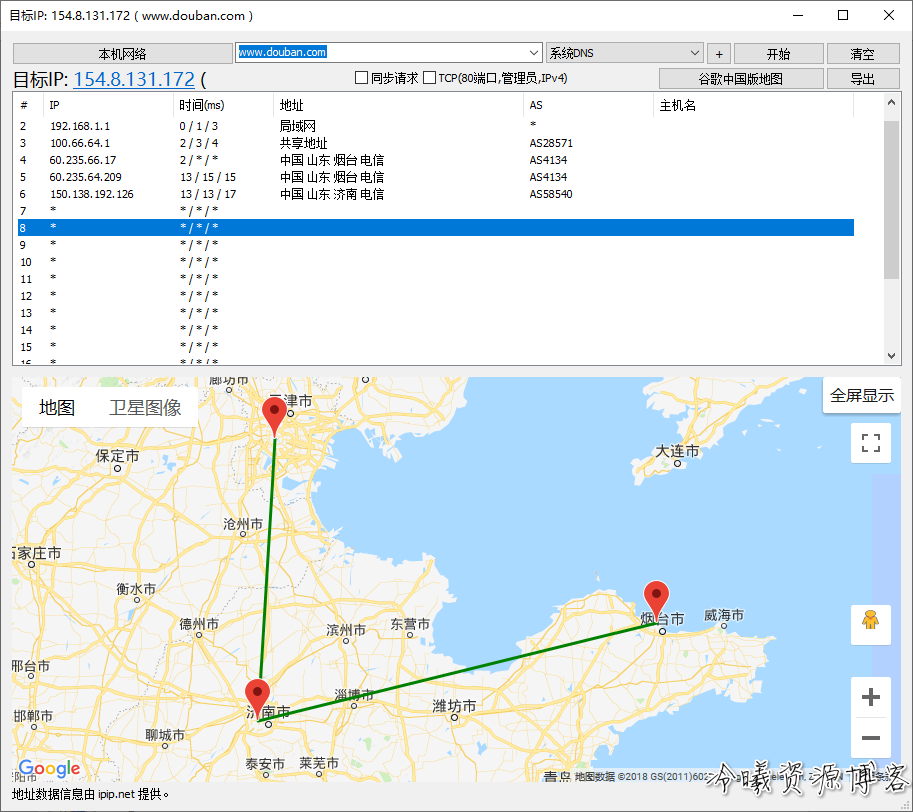Close the traceroute window
This screenshot has width=913, height=812.
(889, 15)
